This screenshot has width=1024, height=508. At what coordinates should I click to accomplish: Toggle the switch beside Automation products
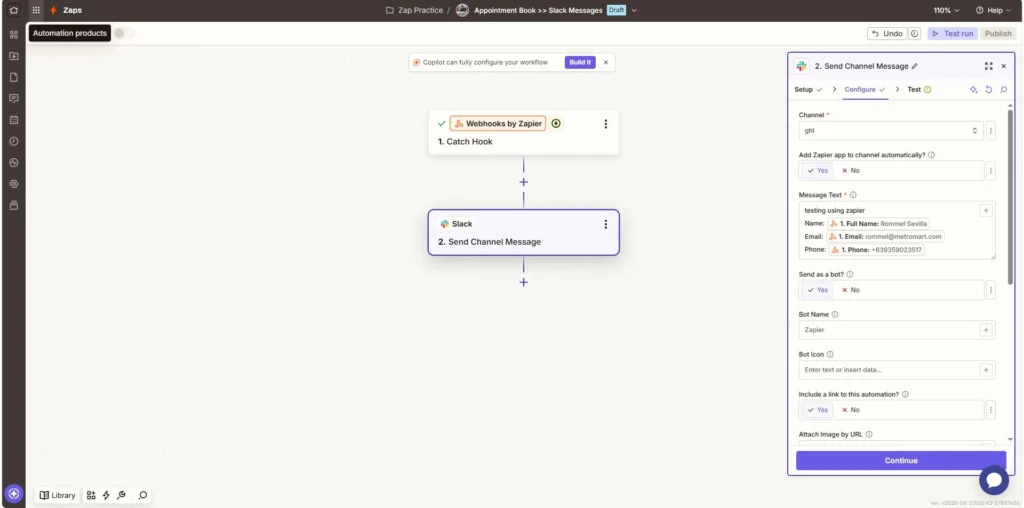[x=124, y=33]
